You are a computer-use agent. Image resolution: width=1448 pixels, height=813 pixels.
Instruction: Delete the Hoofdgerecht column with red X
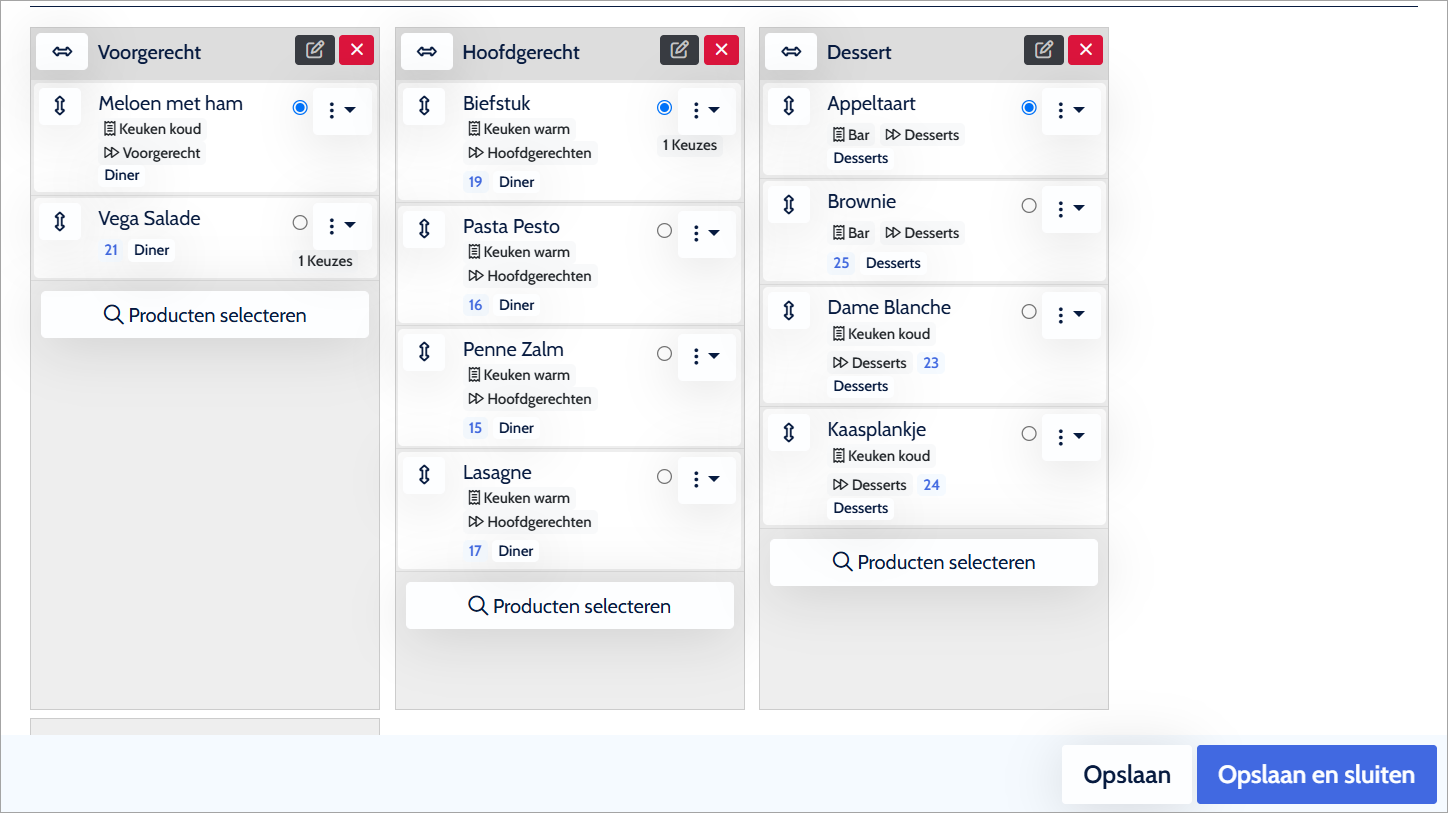[721, 50]
